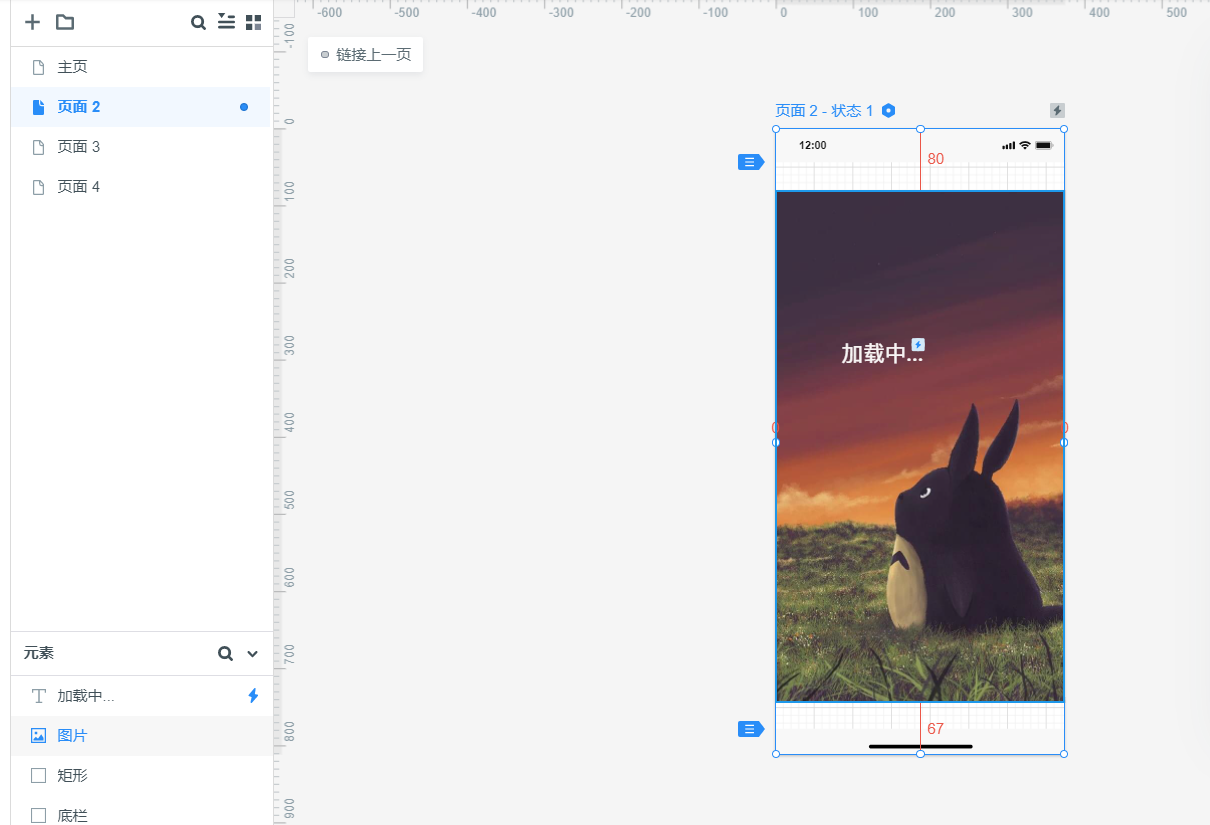Collapse all page groups with the list icon
Screen dimensions: 1210x825
coord(227,21)
